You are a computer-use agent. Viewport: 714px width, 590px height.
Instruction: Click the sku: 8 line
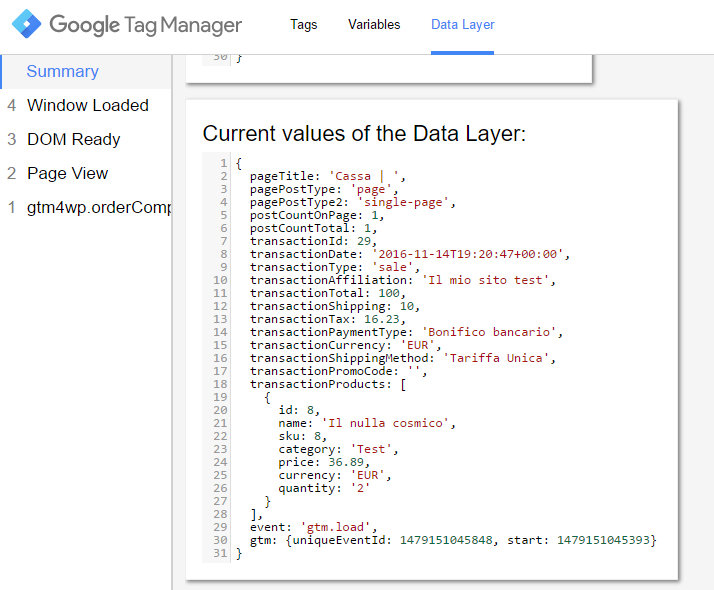tap(303, 436)
